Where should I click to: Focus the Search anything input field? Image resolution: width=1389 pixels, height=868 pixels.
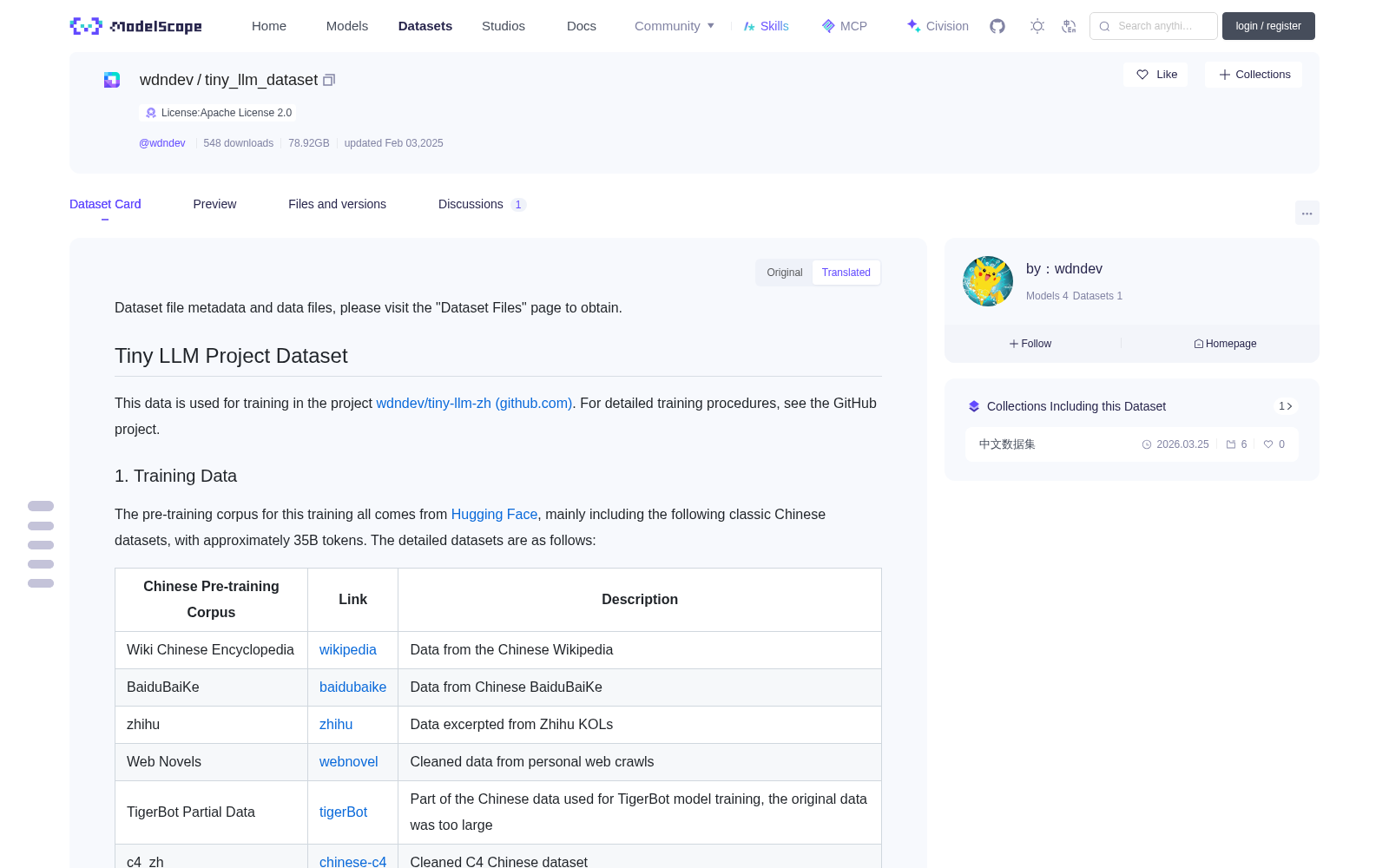[x=1154, y=26]
